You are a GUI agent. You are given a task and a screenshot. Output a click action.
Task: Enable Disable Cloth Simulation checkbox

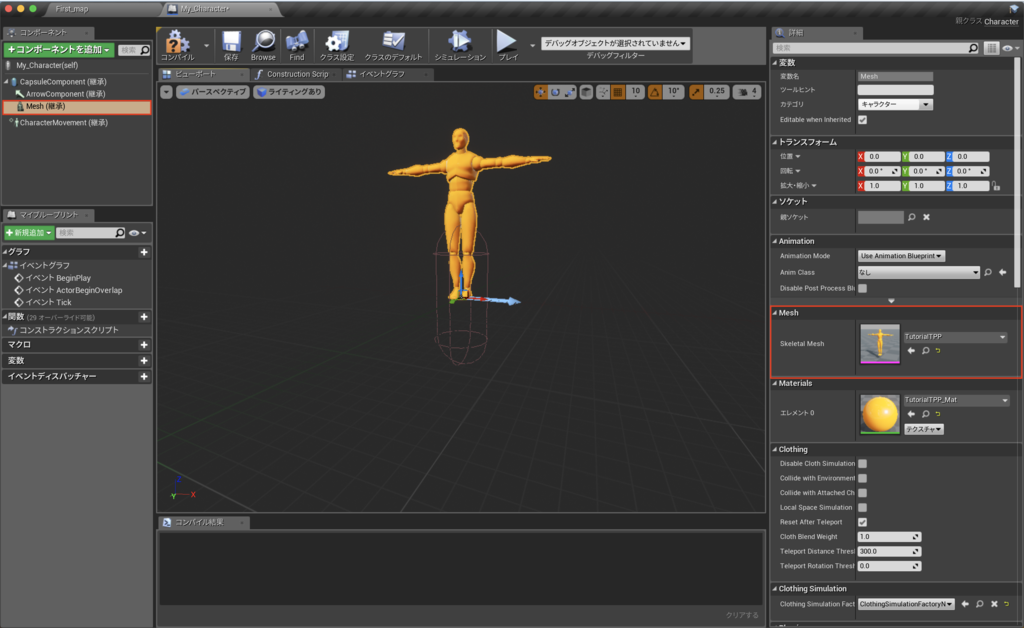(863, 463)
